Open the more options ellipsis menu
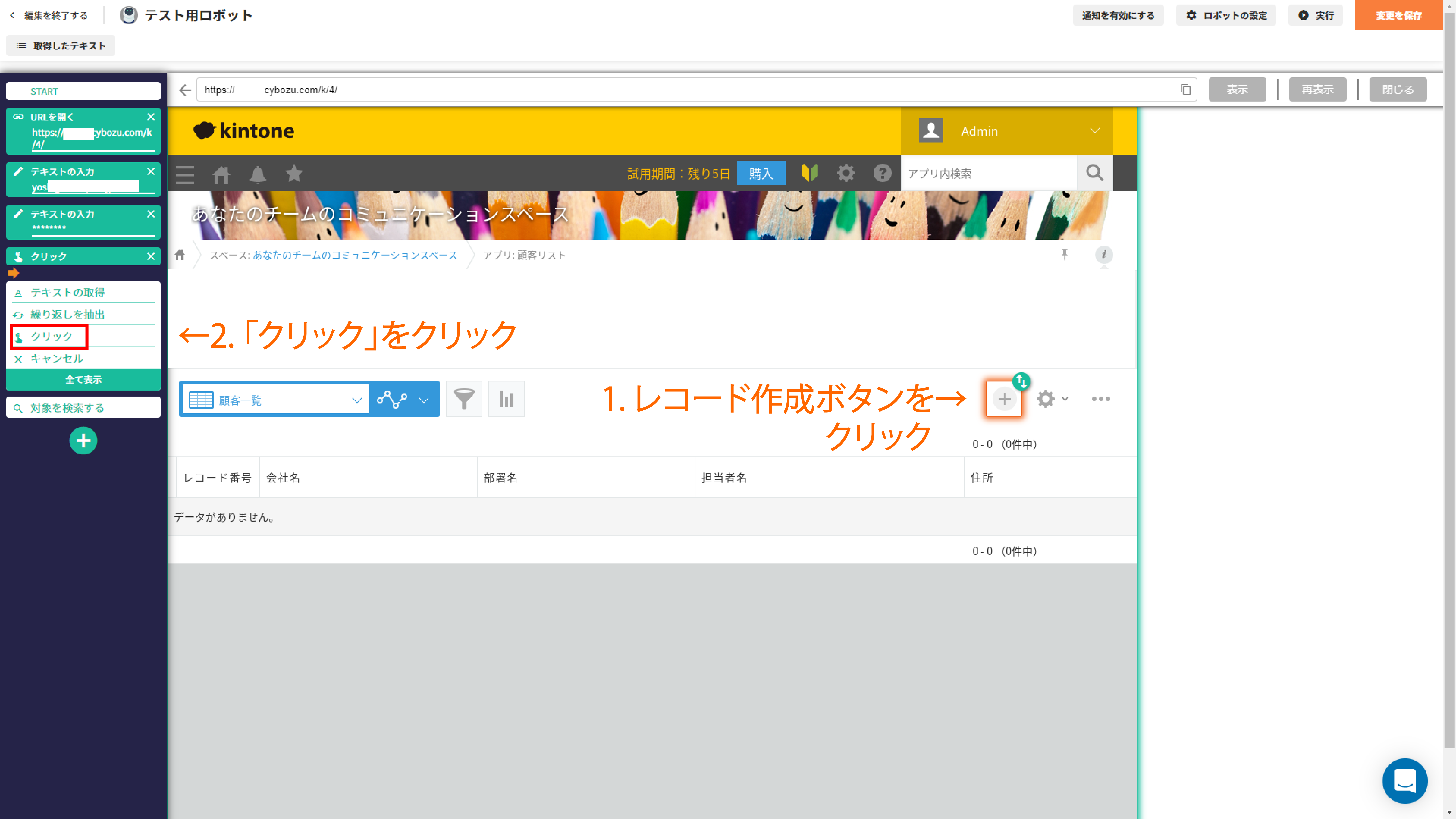 1101,399
